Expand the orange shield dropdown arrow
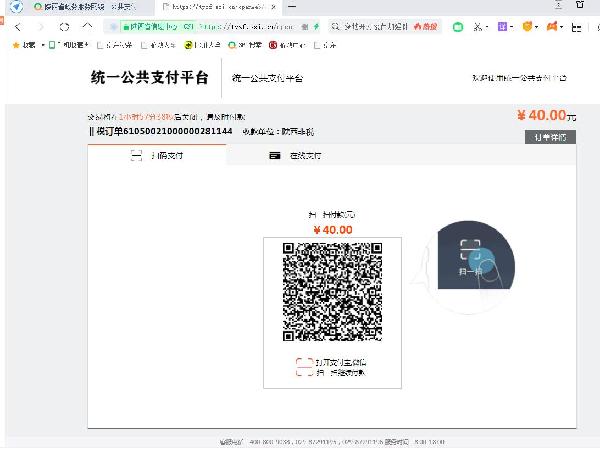600x449 pixels. [x=536, y=27]
